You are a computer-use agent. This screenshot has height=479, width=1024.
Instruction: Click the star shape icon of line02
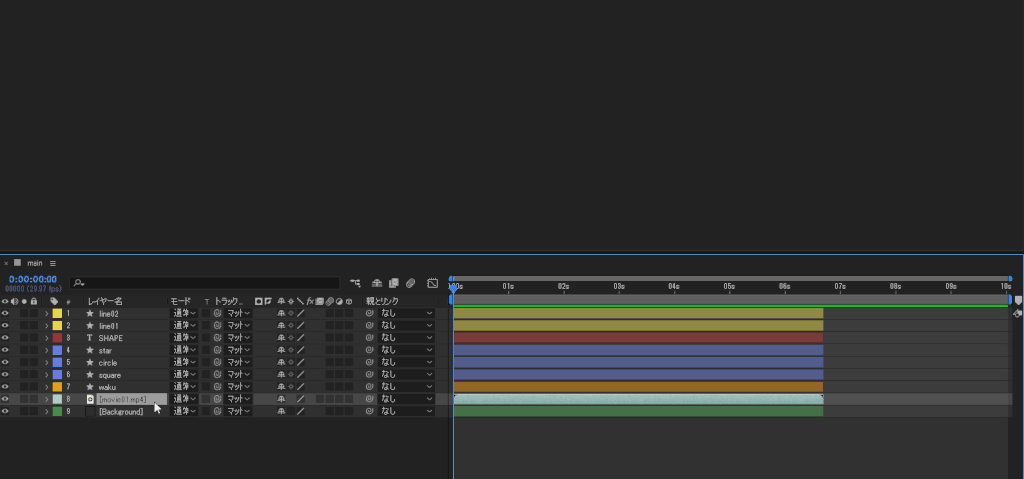point(90,314)
